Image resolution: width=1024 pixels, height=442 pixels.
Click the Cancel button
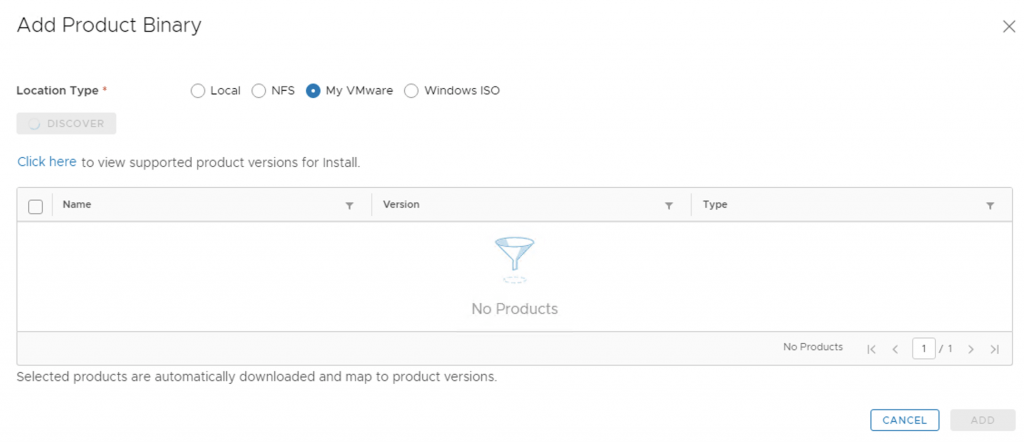click(x=904, y=421)
